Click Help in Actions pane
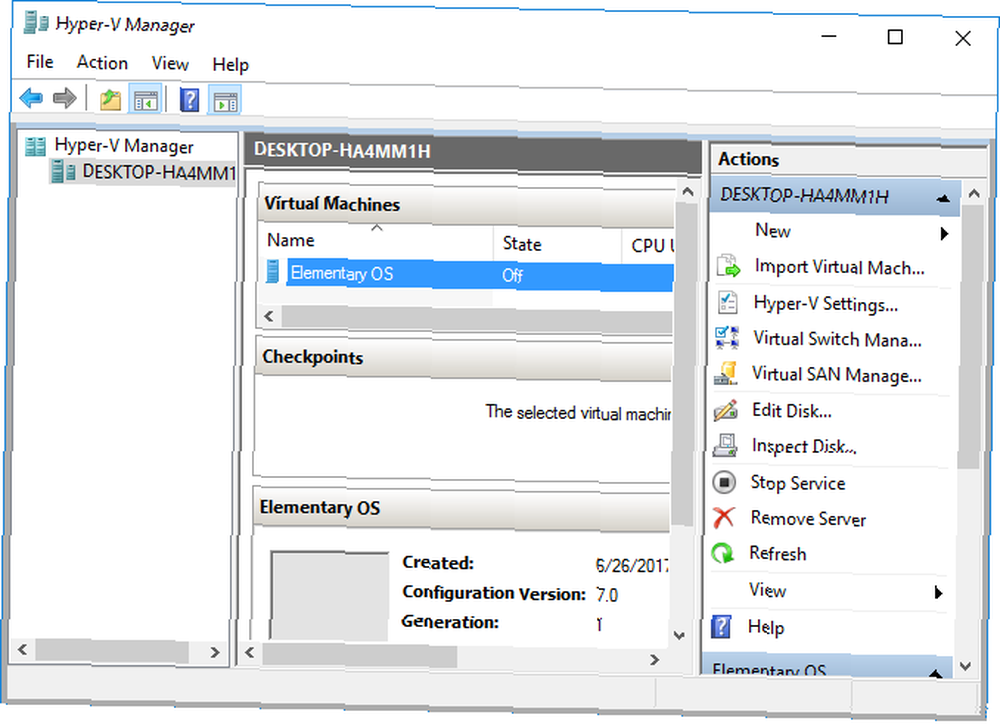 [x=766, y=628]
